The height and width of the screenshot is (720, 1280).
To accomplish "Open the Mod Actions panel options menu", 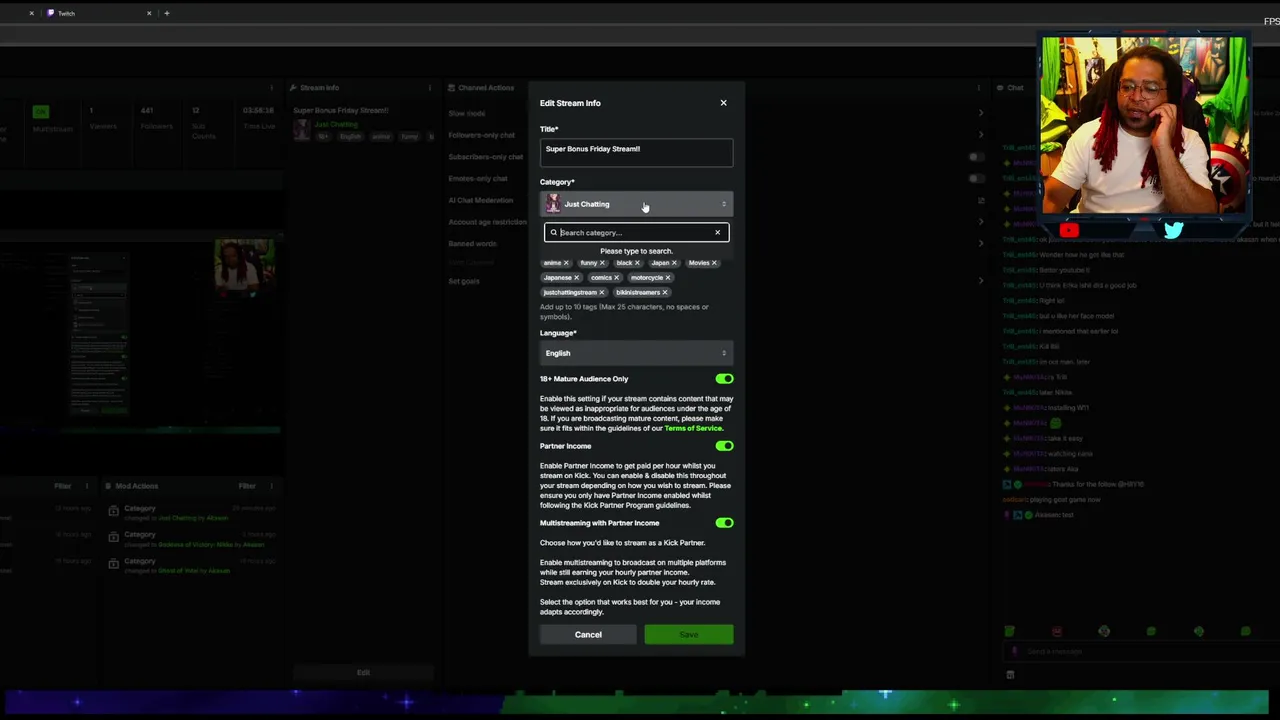I will [x=271, y=486].
